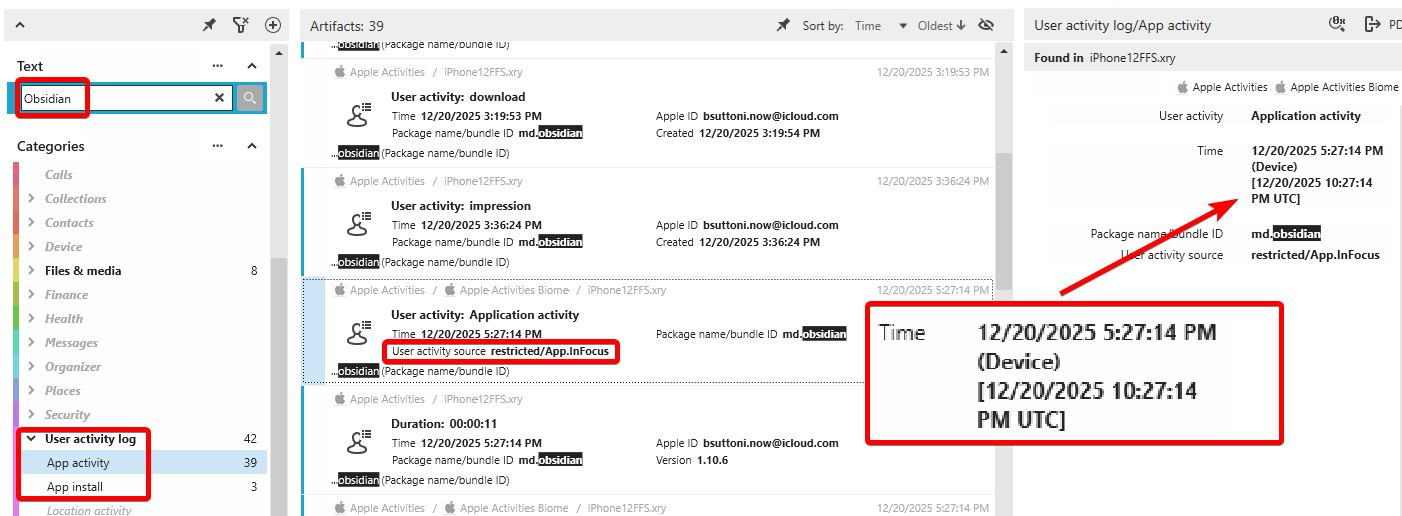Click Version 1.10.6 value
Image resolution: width=1402 pixels, height=516 pixels.
712,460
